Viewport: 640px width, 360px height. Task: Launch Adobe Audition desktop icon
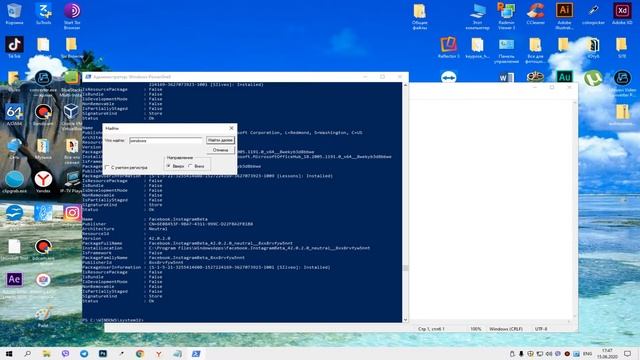tap(564, 77)
